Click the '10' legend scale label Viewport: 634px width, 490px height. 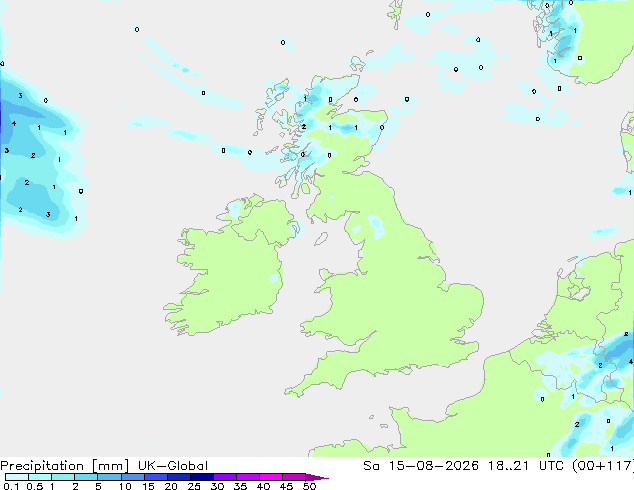125,486
